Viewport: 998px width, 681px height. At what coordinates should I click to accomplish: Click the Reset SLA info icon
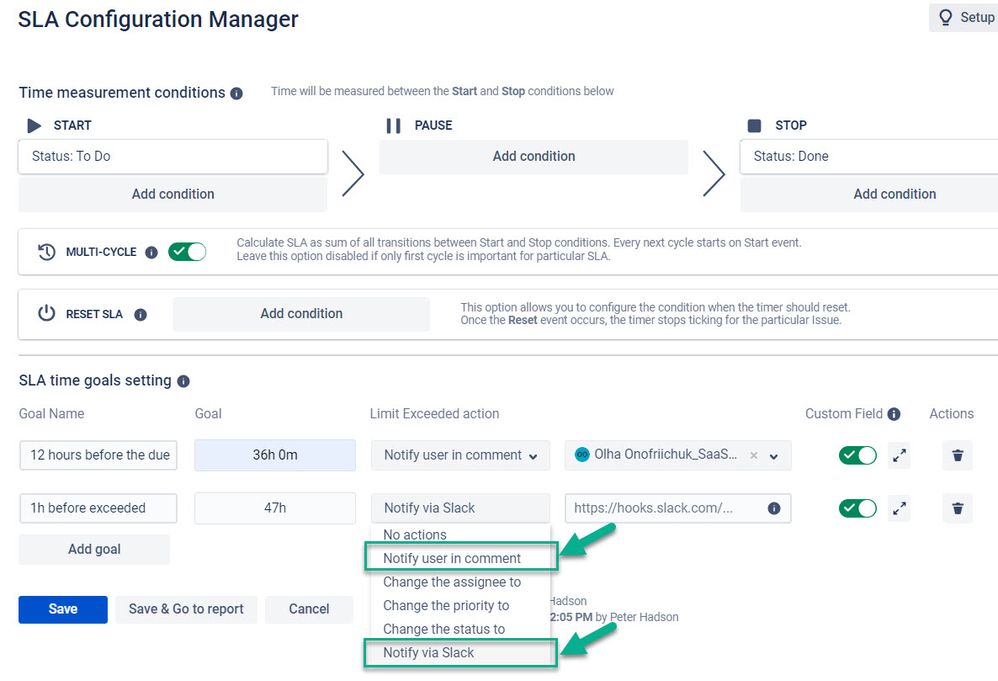[x=141, y=314]
